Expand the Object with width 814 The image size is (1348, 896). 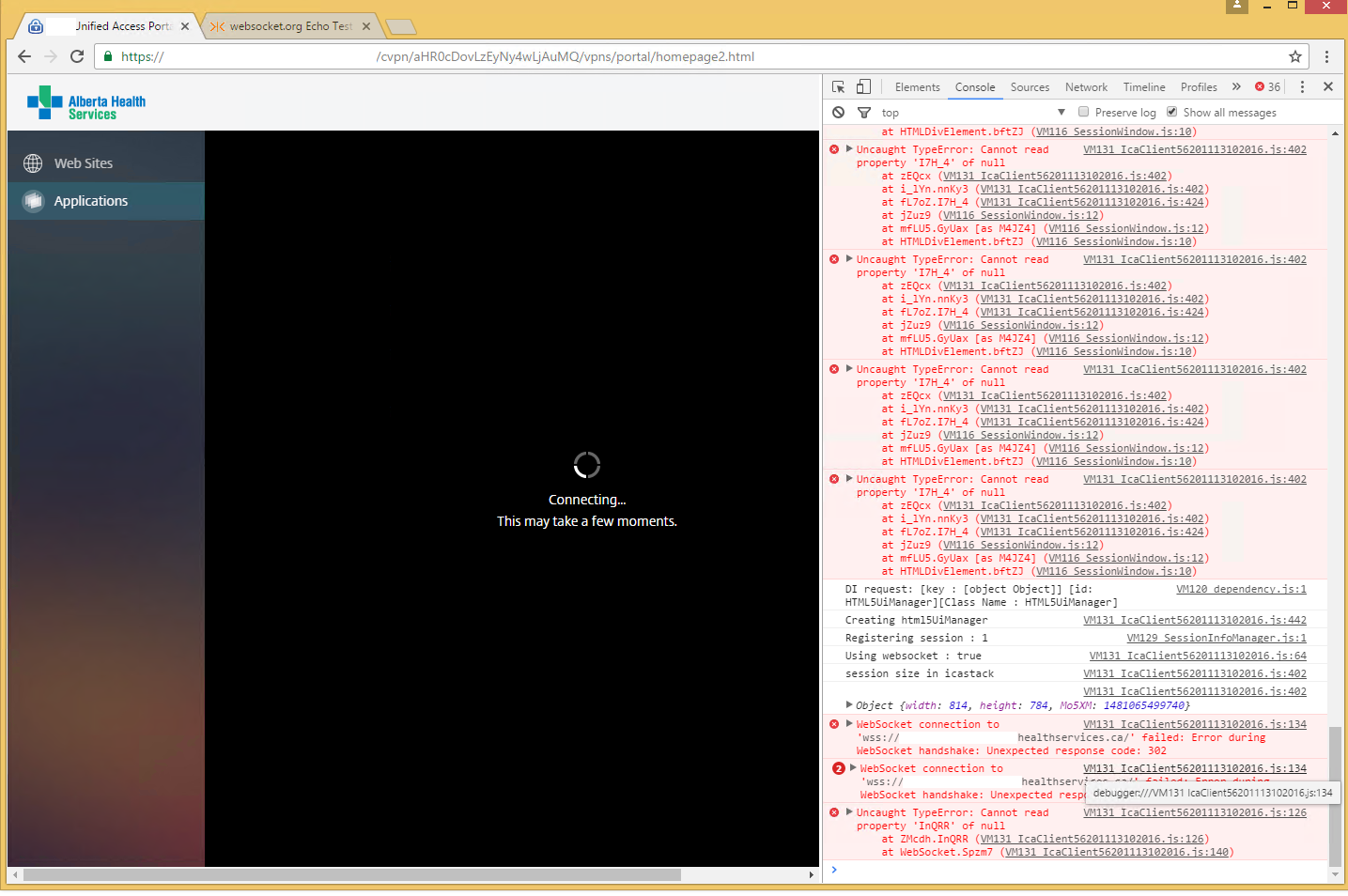[849, 704]
